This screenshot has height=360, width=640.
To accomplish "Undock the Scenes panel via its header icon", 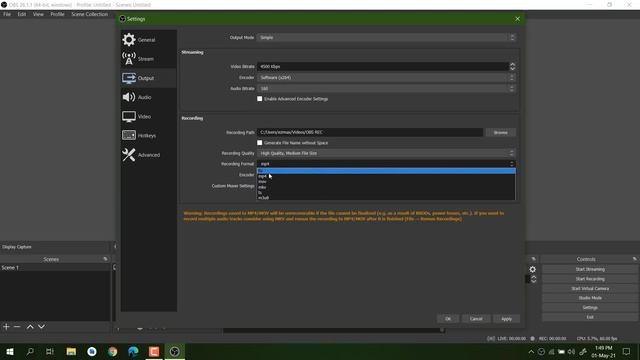I will pyautogui.click(x=105, y=259).
